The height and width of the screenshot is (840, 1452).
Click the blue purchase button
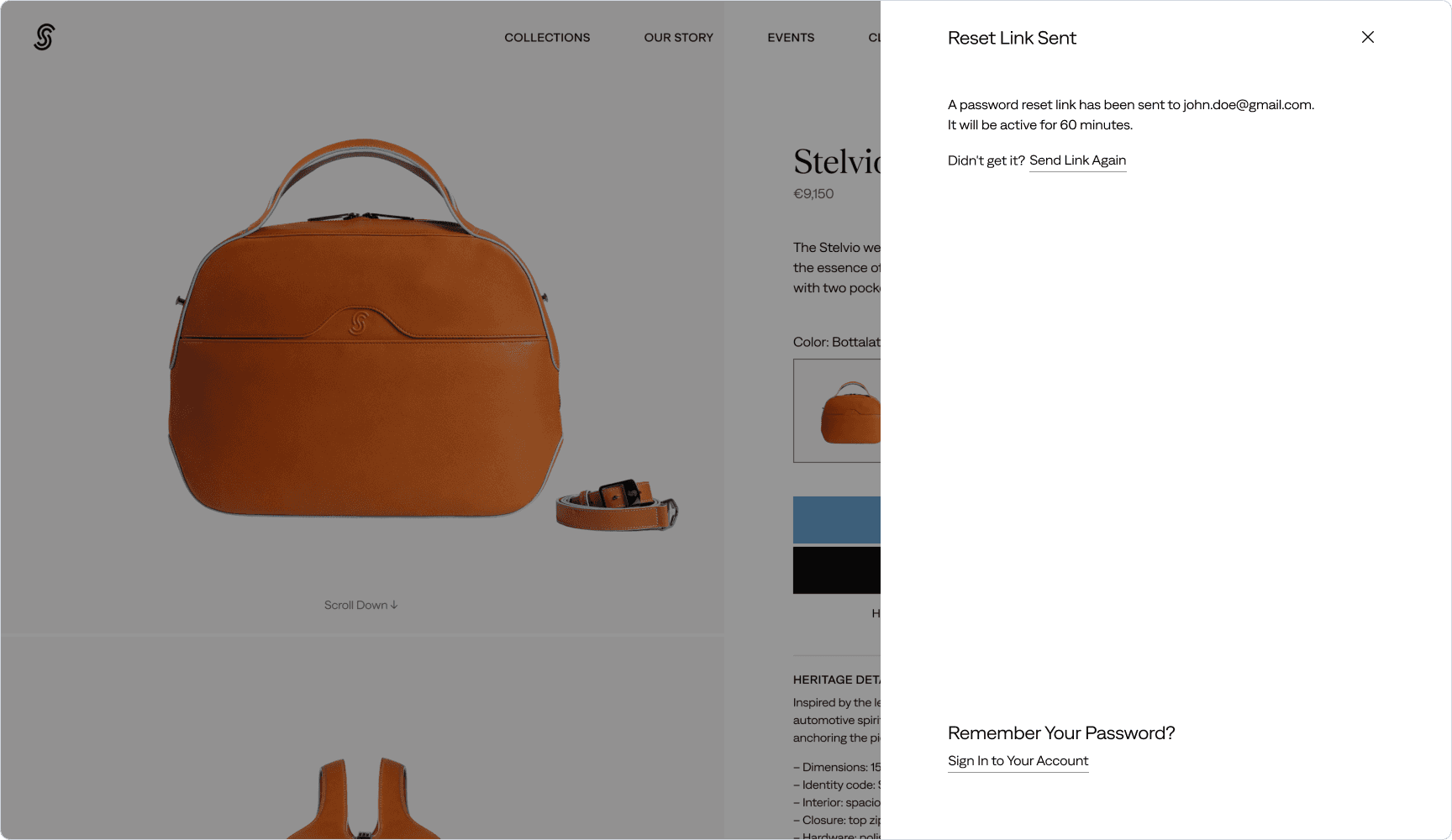pos(837,520)
